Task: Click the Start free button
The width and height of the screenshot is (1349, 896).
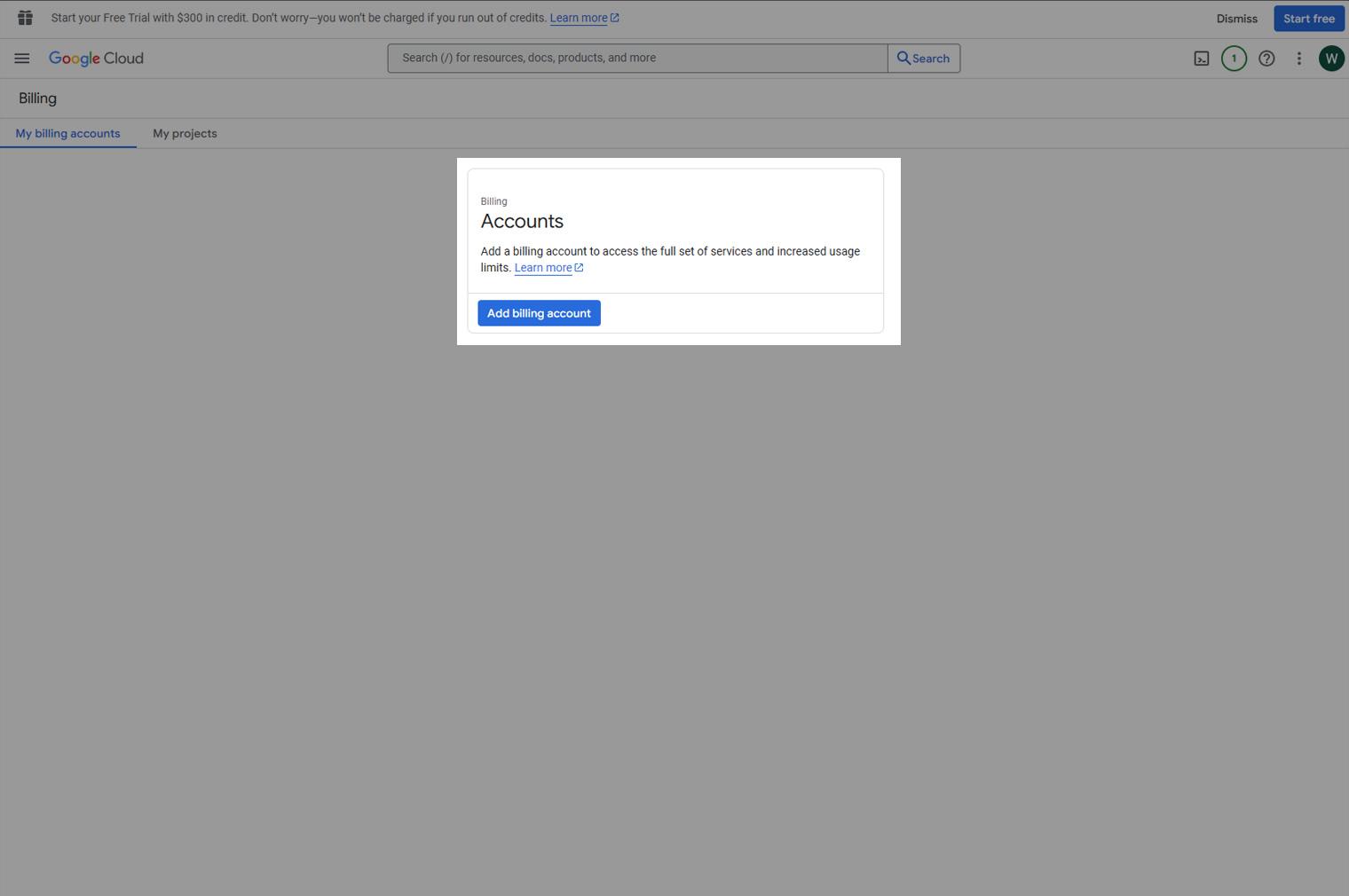Action: point(1308,19)
